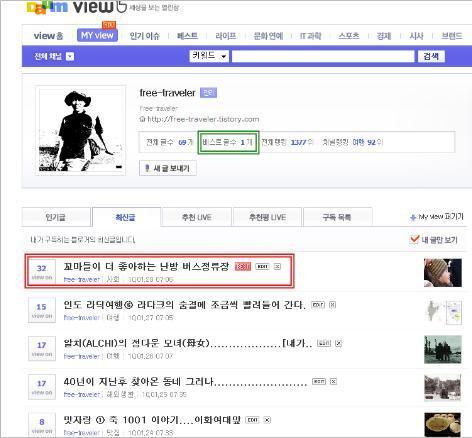Open the MY view tab
This screenshot has width=472, height=438.
coord(97,35)
